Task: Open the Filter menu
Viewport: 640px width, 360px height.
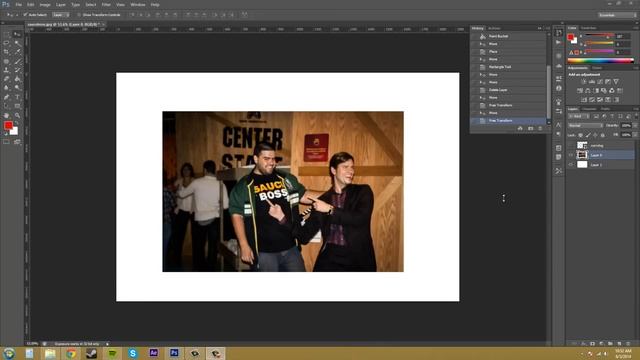Action: tap(106, 4)
